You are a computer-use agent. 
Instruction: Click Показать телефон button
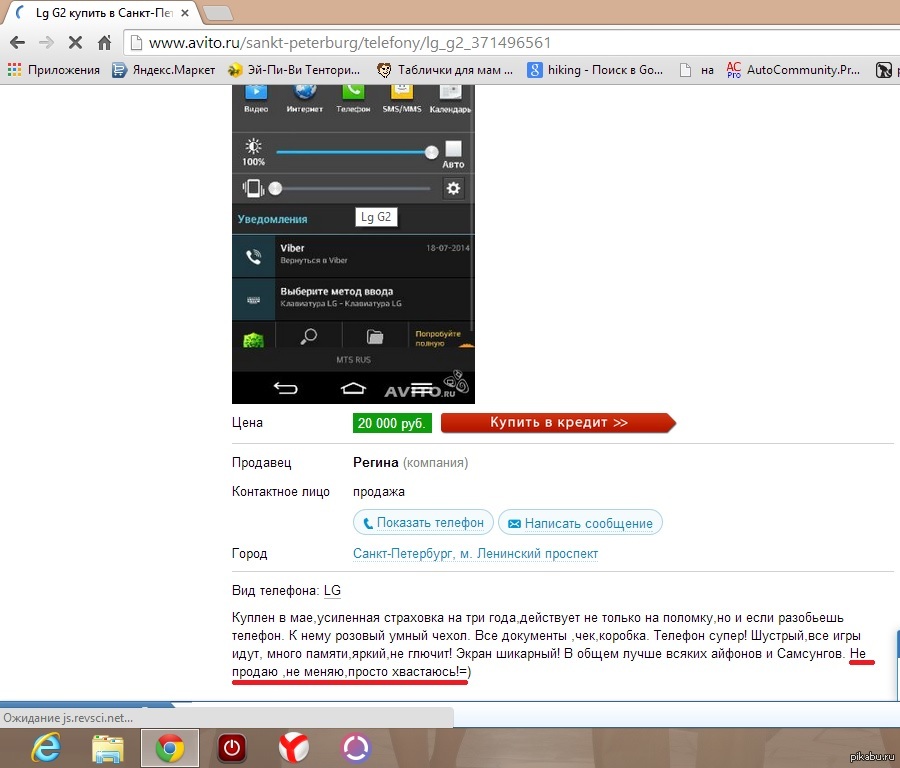tap(423, 523)
